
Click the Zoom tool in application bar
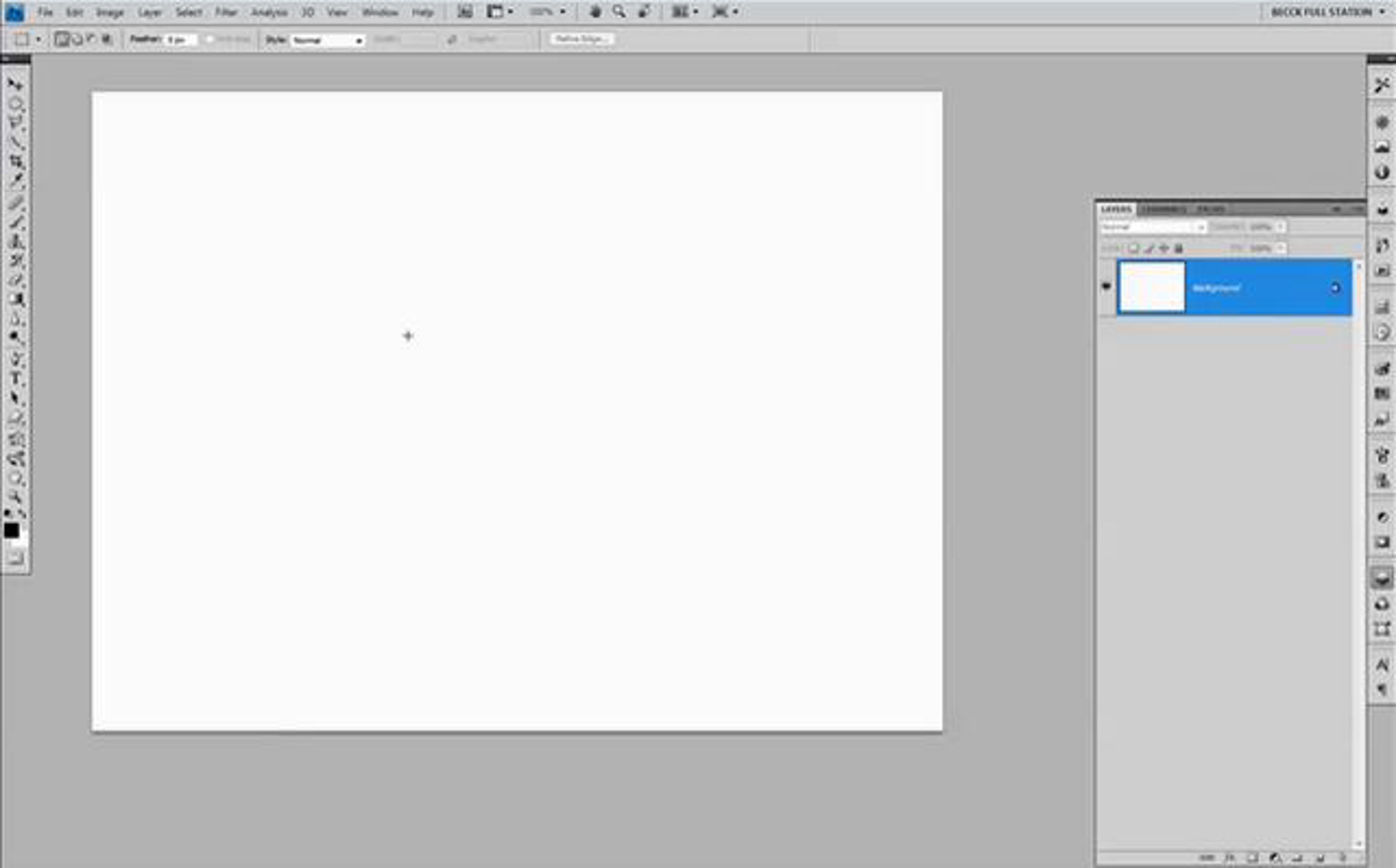pos(619,12)
